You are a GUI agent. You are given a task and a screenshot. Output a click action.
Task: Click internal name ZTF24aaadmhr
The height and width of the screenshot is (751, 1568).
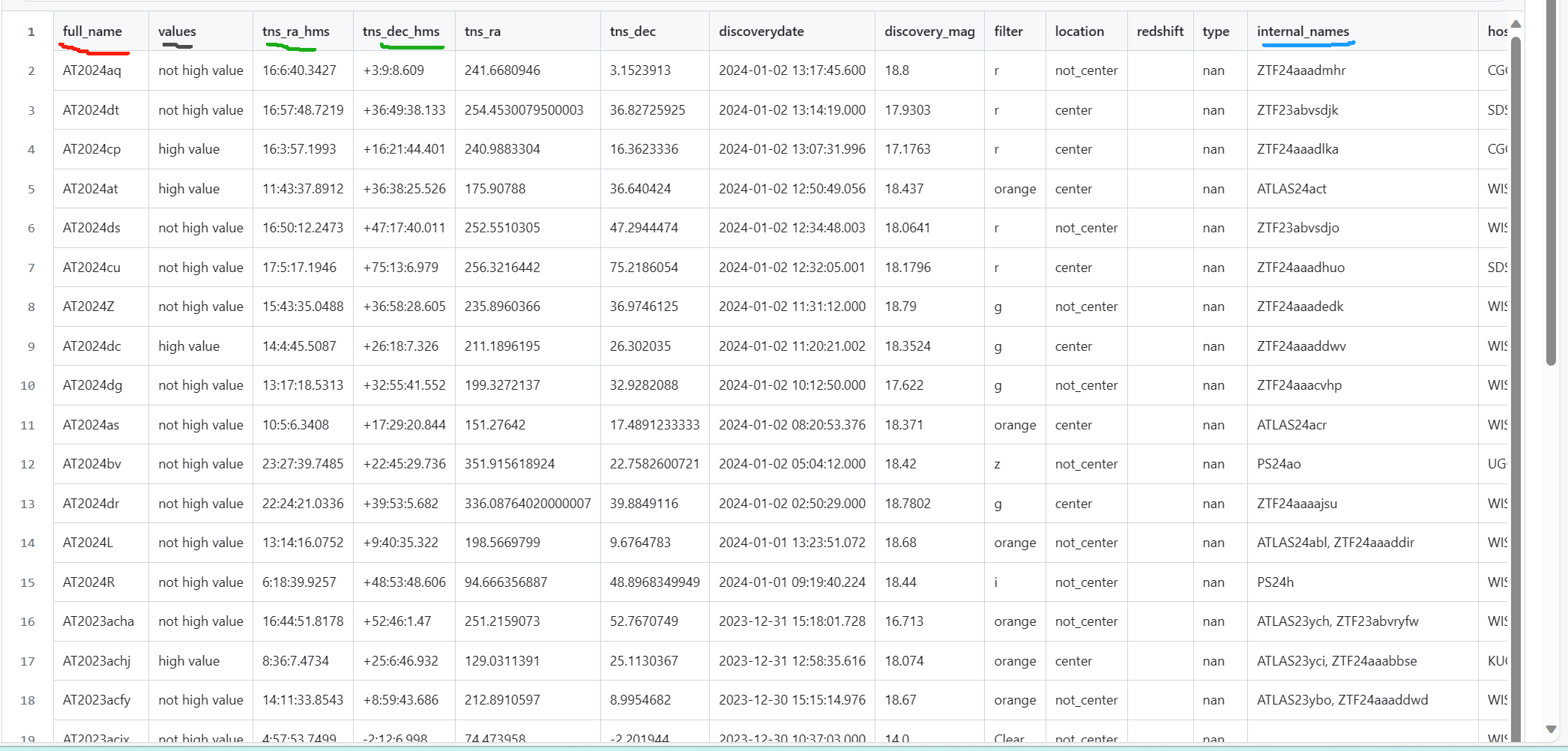pyautogui.click(x=1301, y=70)
